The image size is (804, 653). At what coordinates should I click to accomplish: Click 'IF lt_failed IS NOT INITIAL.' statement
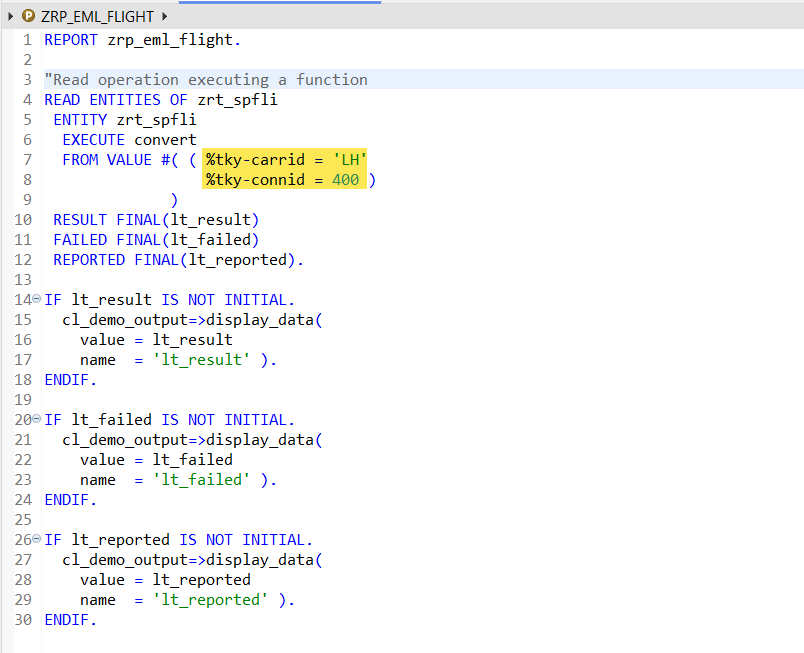[x=170, y=419]
